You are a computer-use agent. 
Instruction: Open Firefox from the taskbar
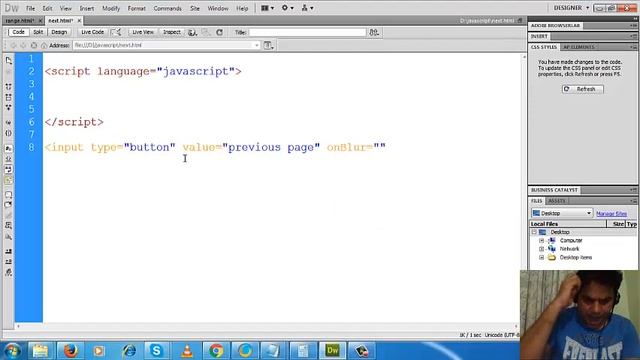point(70,351)
